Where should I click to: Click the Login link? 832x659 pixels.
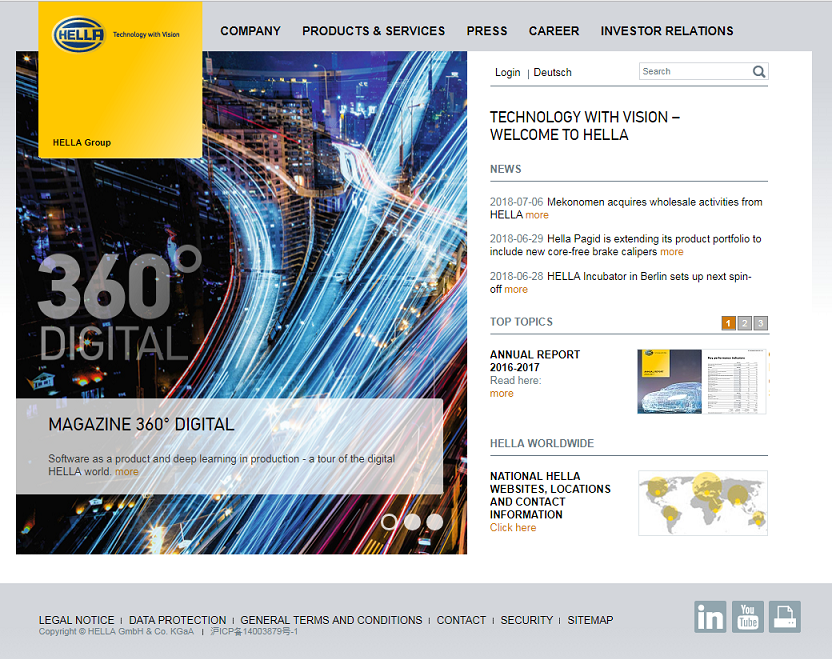tap(507, 72)
